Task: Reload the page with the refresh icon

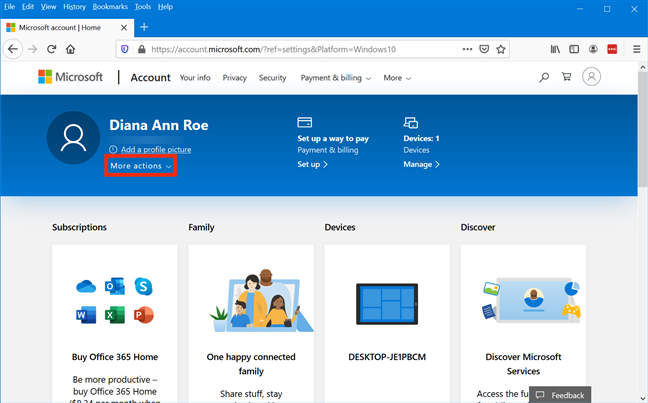Action: 51,49
